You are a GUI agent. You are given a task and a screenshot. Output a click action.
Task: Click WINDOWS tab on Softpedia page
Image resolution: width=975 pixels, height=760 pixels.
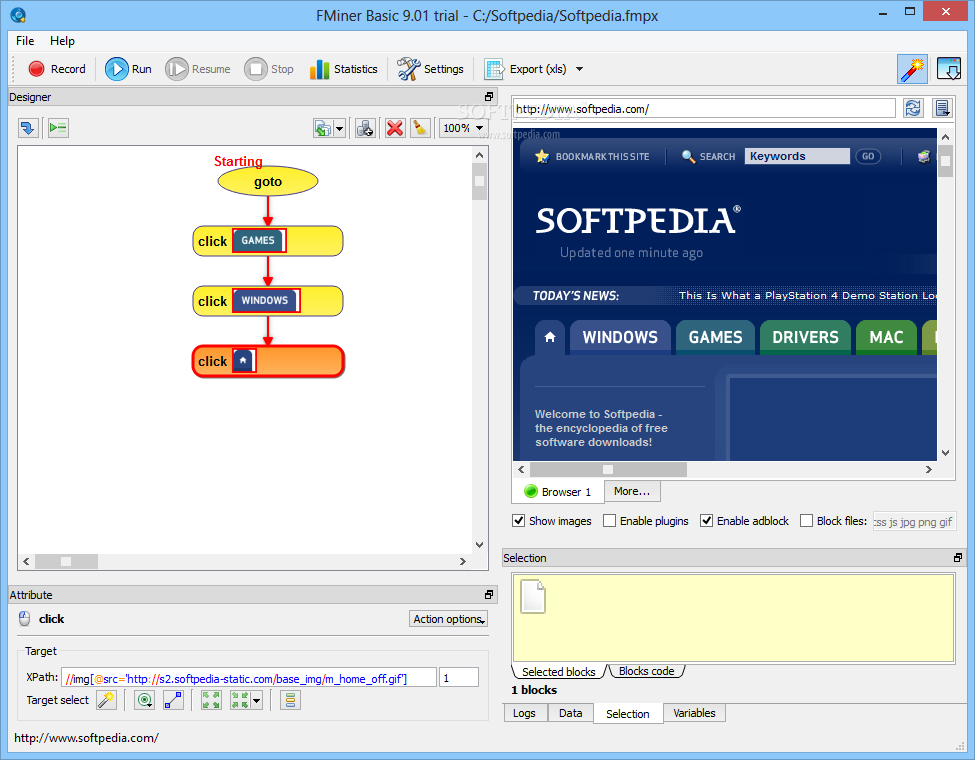[x=620, y=337]
